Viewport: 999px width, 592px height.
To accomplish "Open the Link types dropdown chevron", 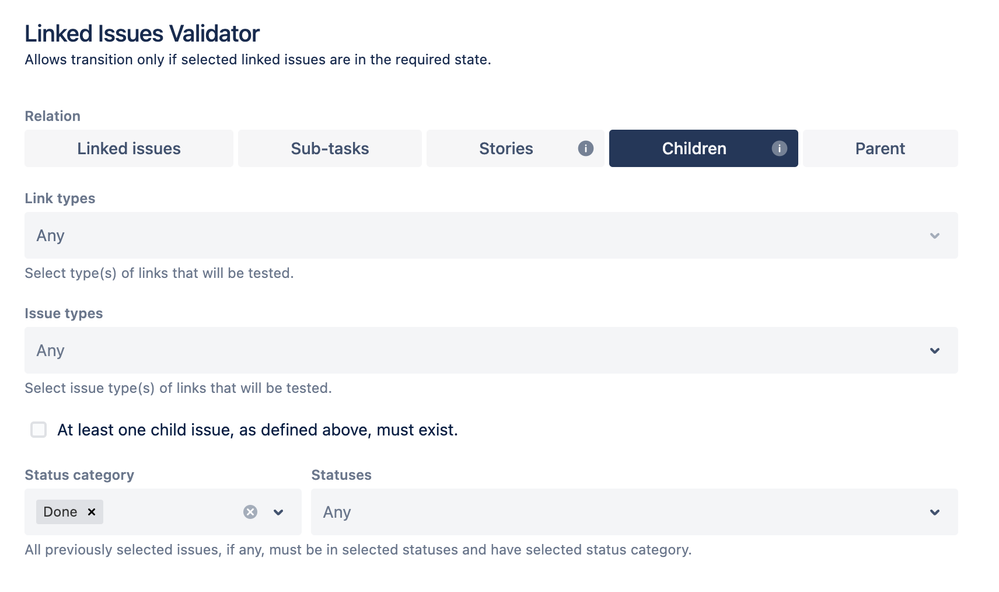I will click(934, 236).
